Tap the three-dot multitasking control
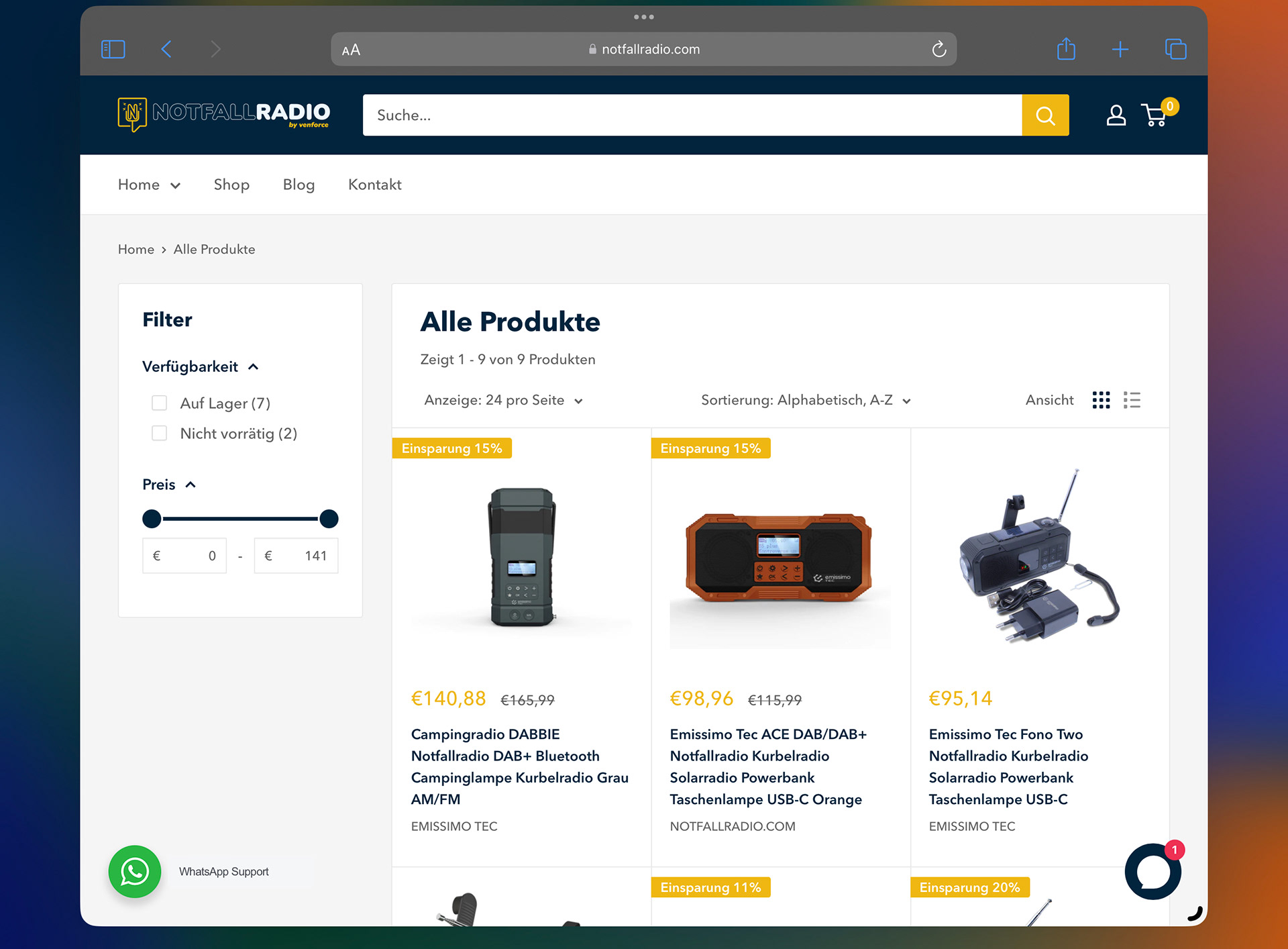Screen dimensions: 1288x949 pos(644,17)
